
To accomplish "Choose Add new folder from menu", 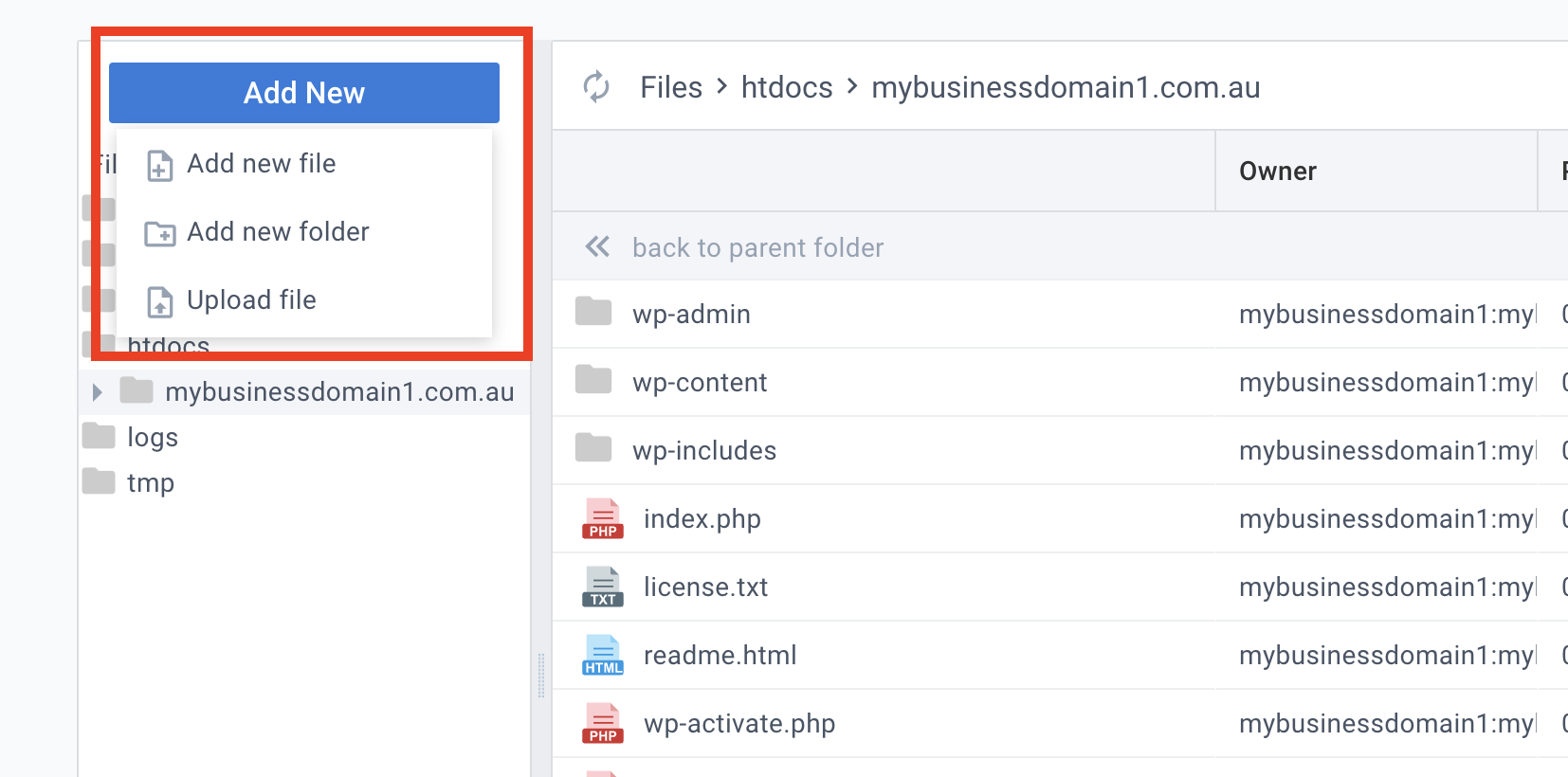I will 277,232.
